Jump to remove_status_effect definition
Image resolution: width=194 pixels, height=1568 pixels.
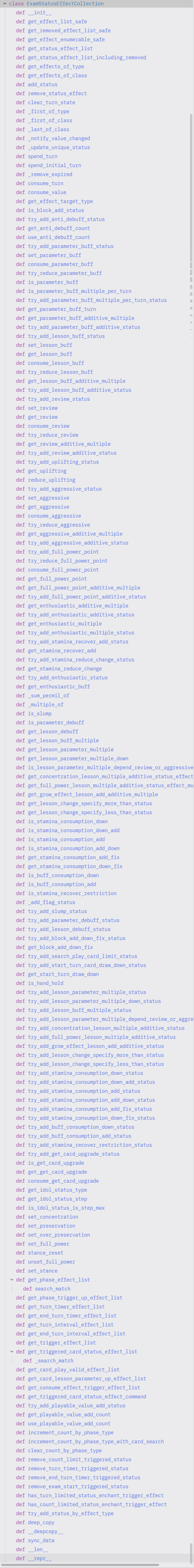pyautogui.click(x=57, y=93)
